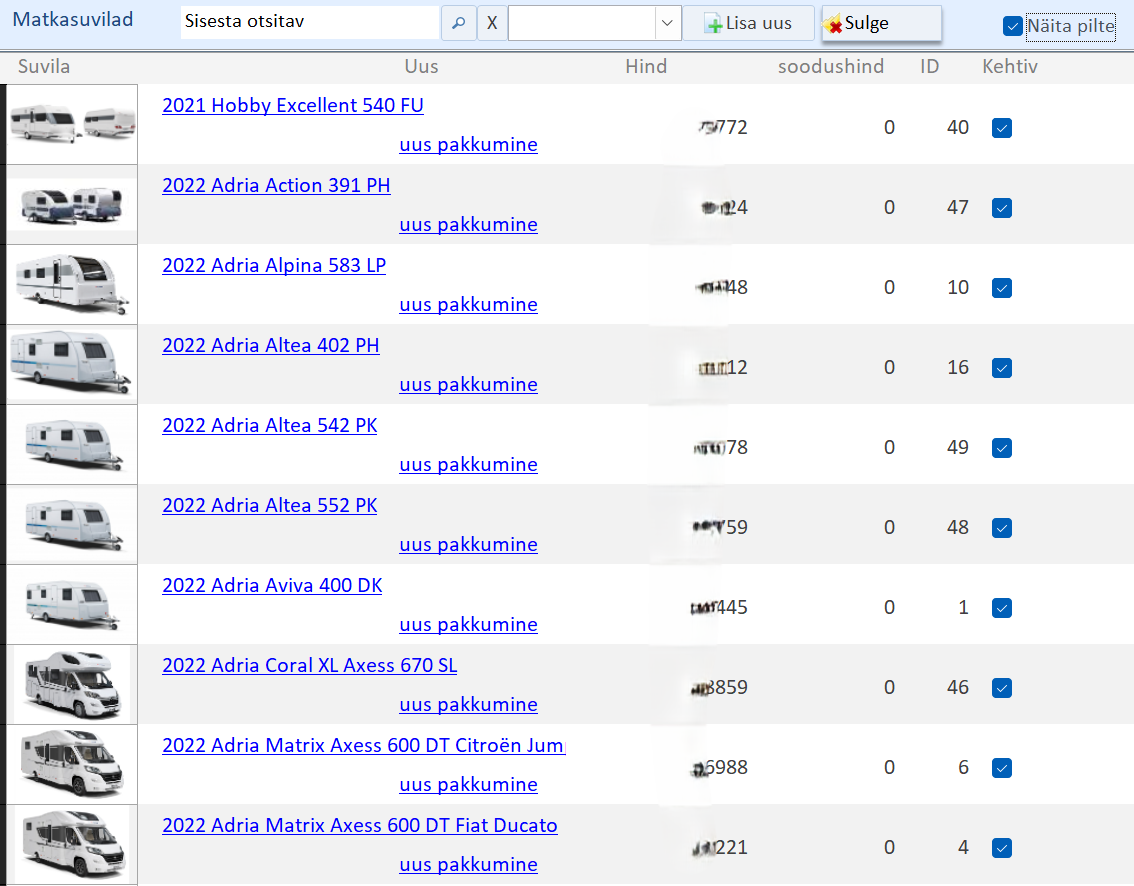Image resolution: width=1134 pixels, height=886 pixels.
Task: Open 2022 Adria Altea 542 PK link
Action: coord(270,426)
